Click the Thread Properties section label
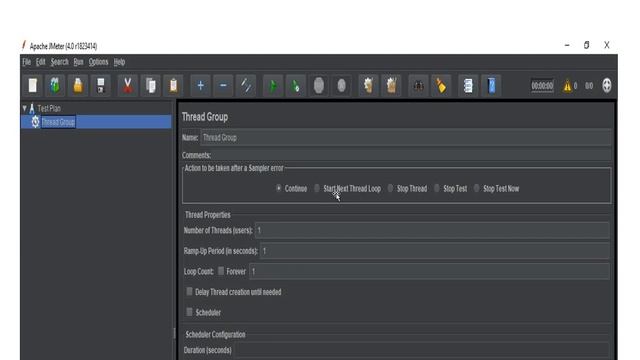640x360 pixels. tap(208, 215)
